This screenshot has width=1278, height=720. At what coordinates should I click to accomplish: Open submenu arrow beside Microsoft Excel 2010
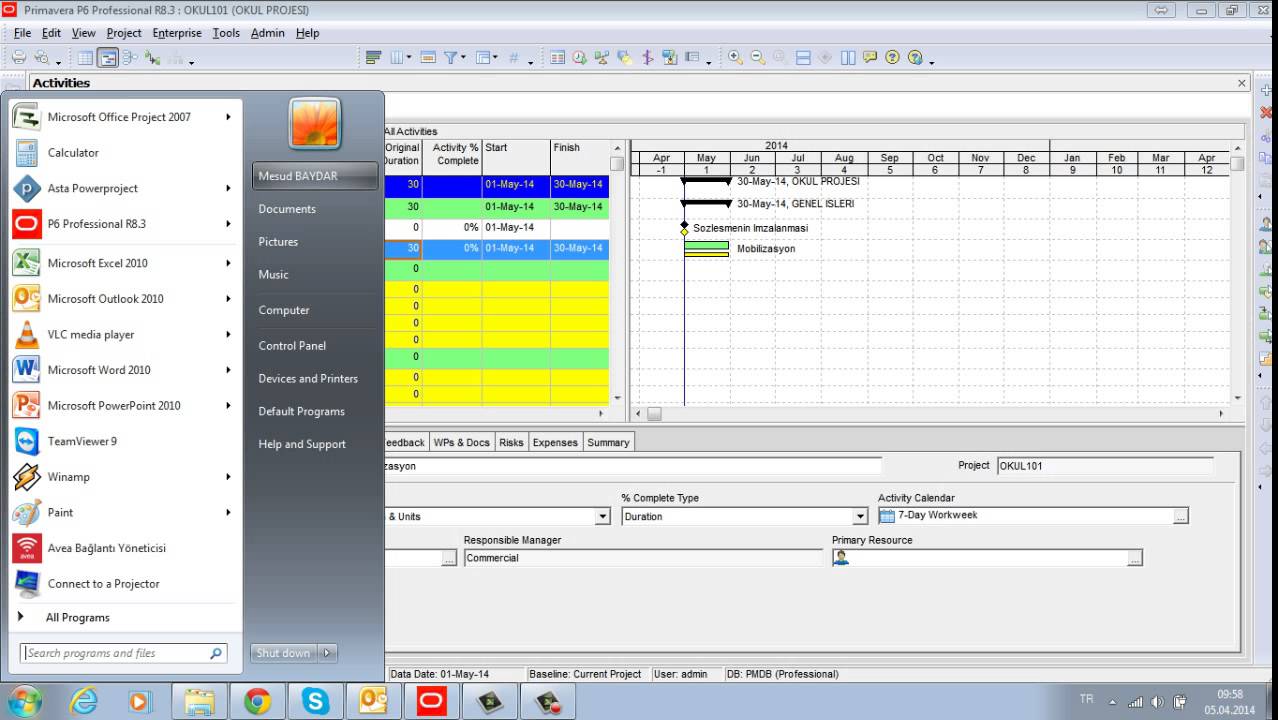click(x=228, y=263)
